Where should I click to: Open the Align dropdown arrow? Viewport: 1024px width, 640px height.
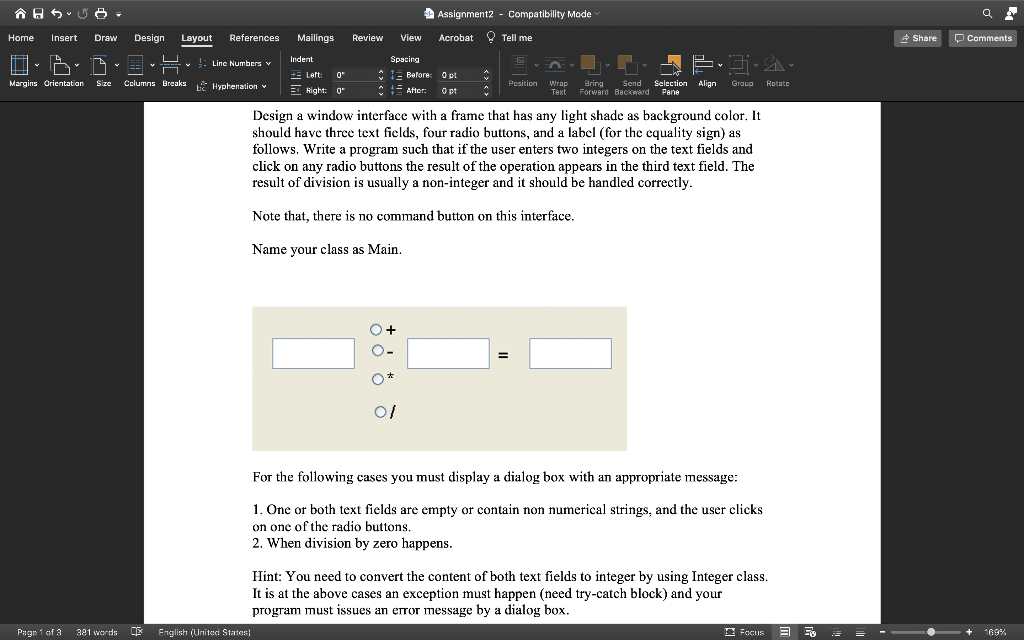(x=720, y=65)
